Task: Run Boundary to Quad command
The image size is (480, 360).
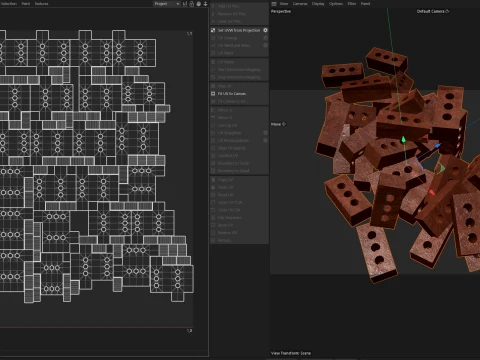Action: pyautogui.click(x=239, y=171)
